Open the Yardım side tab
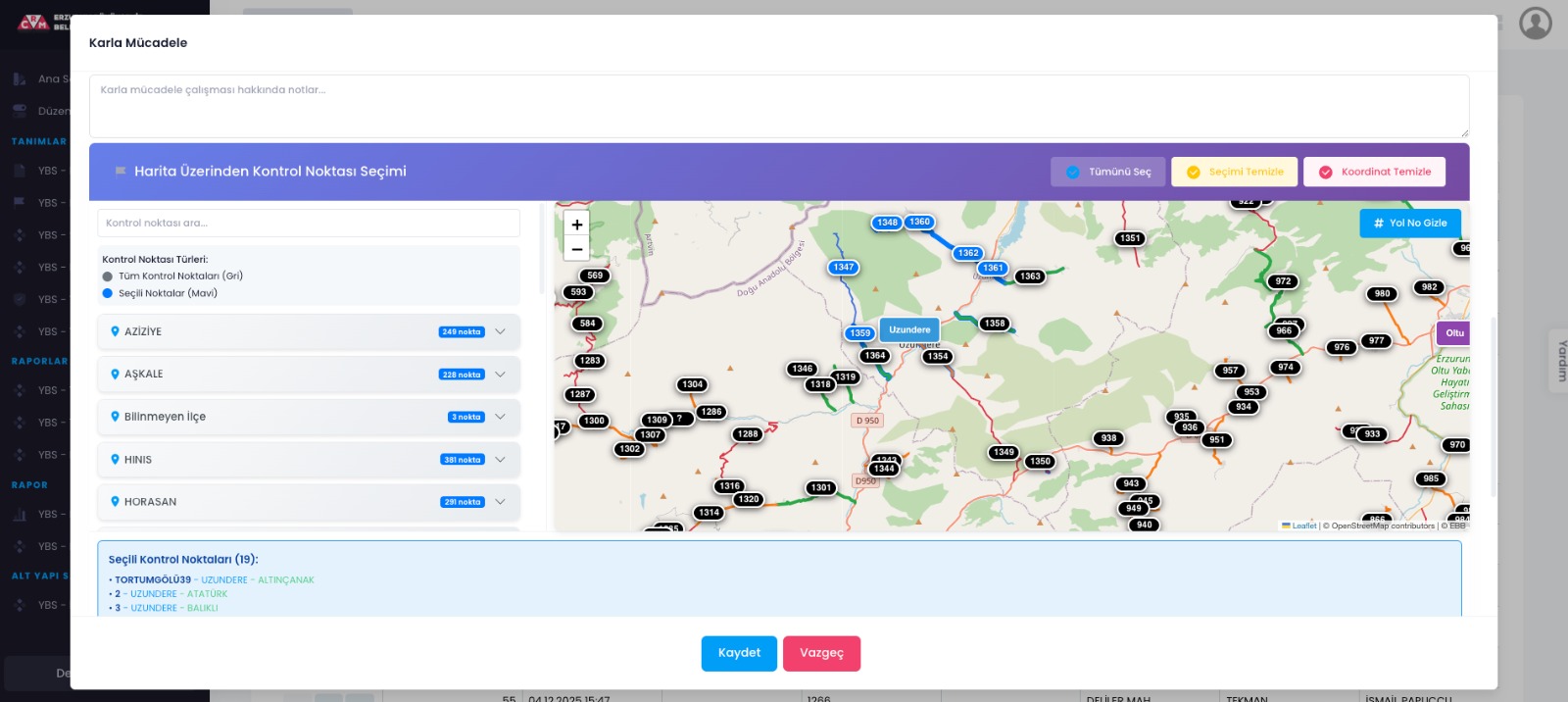The width and height of the screenshot is (1568, 702). (x=1561, y=361)
